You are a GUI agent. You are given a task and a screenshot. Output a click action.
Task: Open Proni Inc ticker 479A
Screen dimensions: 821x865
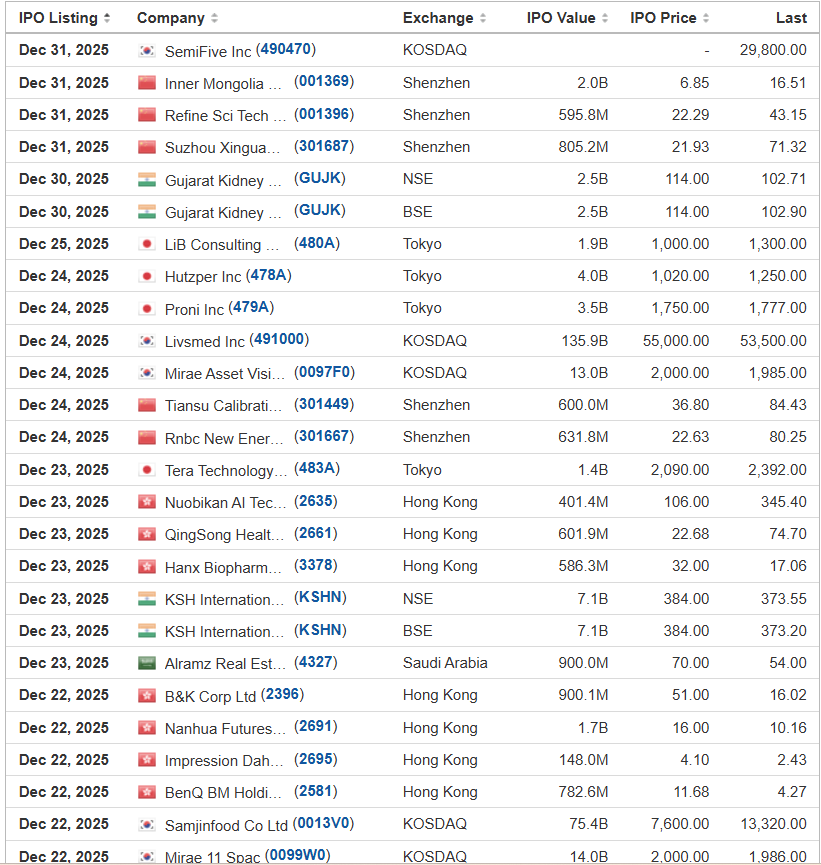252,307
